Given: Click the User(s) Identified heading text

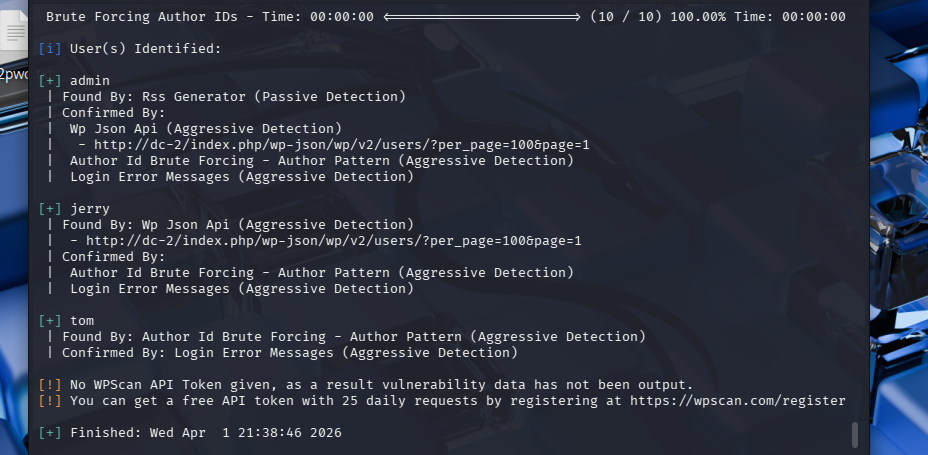Looking at the screenshot, I should tap(146, 48).
